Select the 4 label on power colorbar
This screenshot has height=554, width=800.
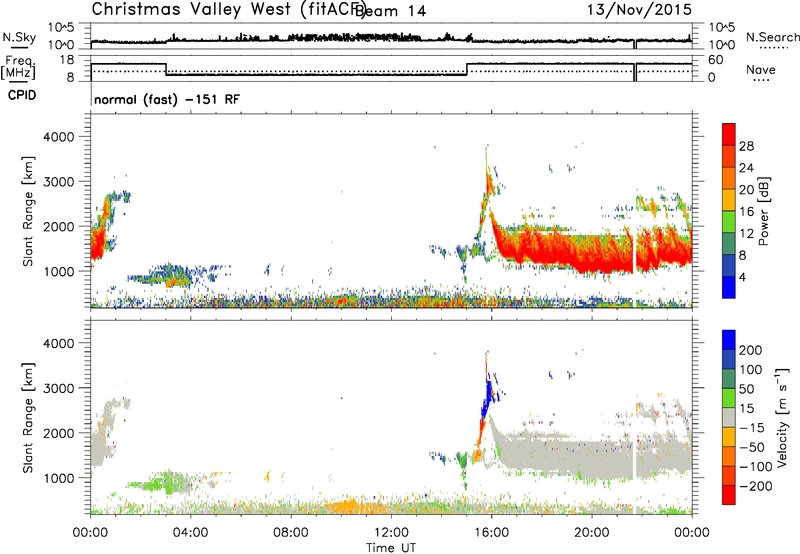click(743, 278)
